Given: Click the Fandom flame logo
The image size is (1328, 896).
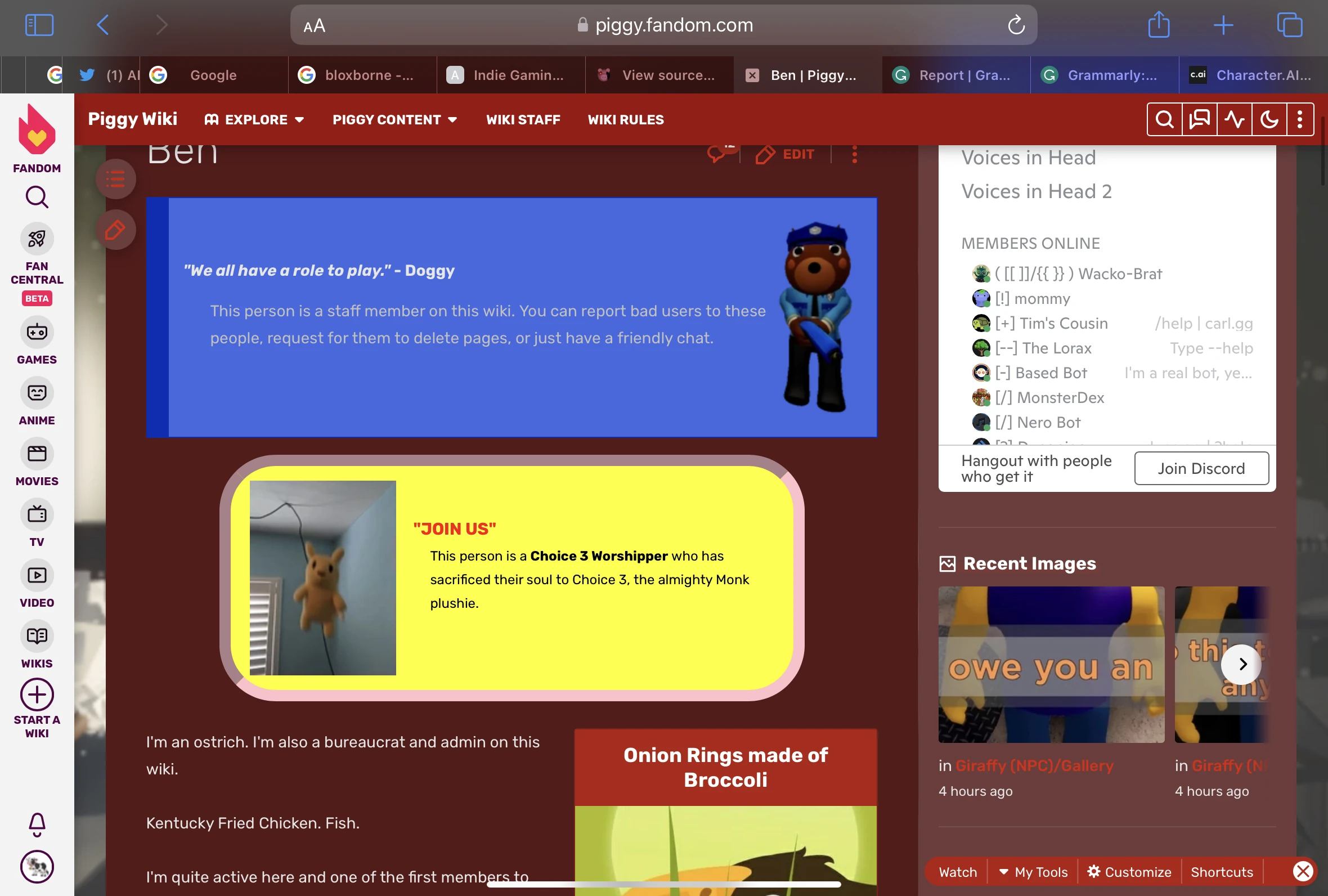Looking at the screenshot, I should (x=37, y=131).
